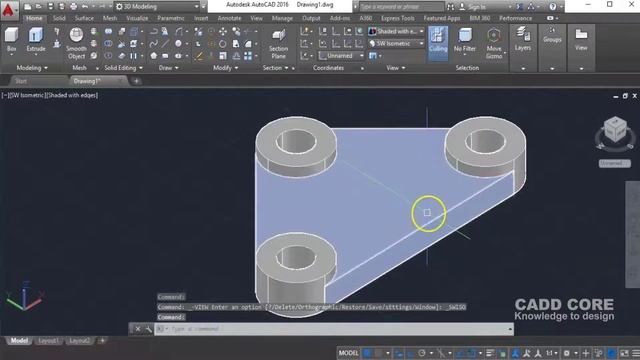Add a new drawing tab with plus

136,81
